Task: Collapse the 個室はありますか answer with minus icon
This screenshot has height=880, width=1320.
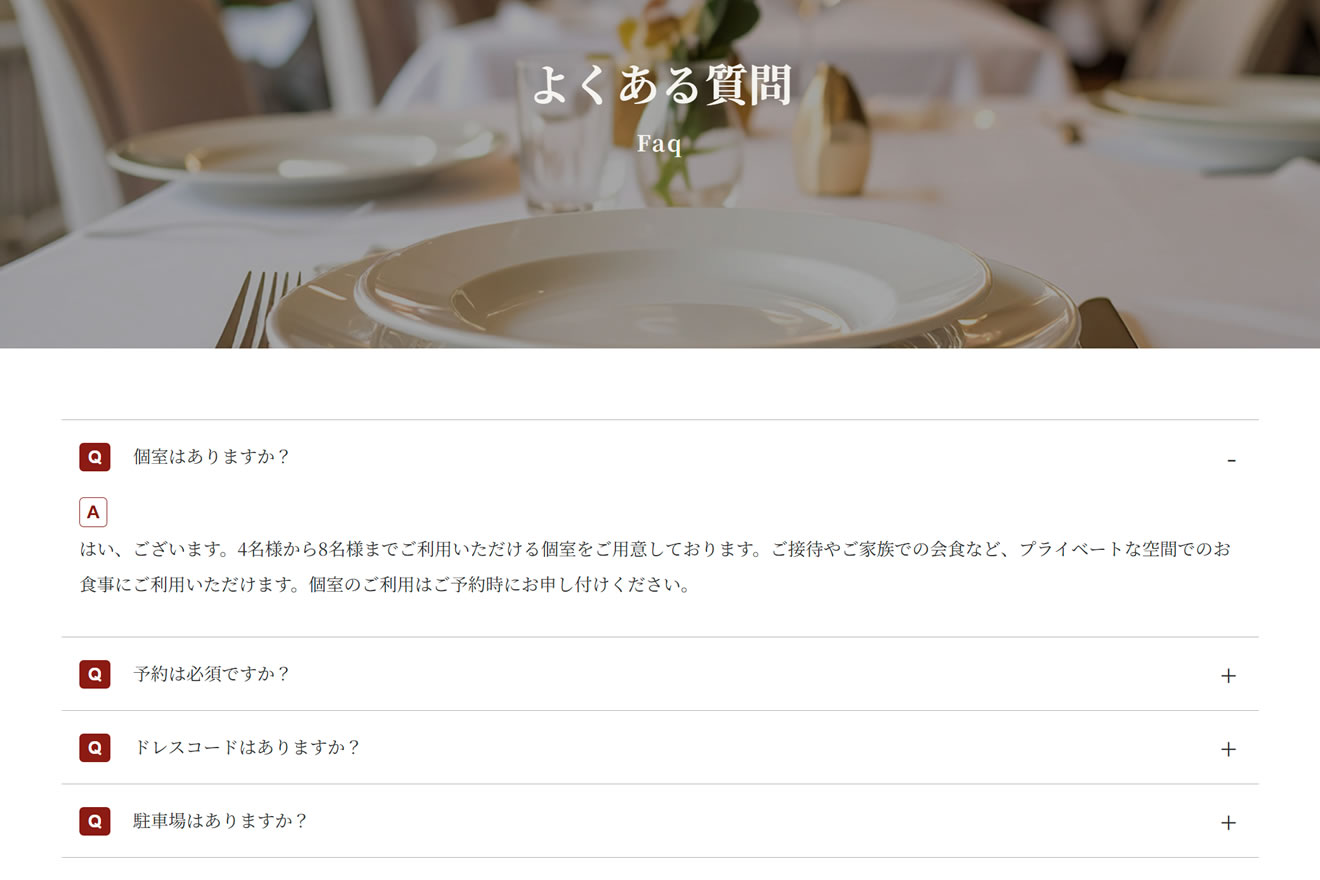Action: 1231,460
